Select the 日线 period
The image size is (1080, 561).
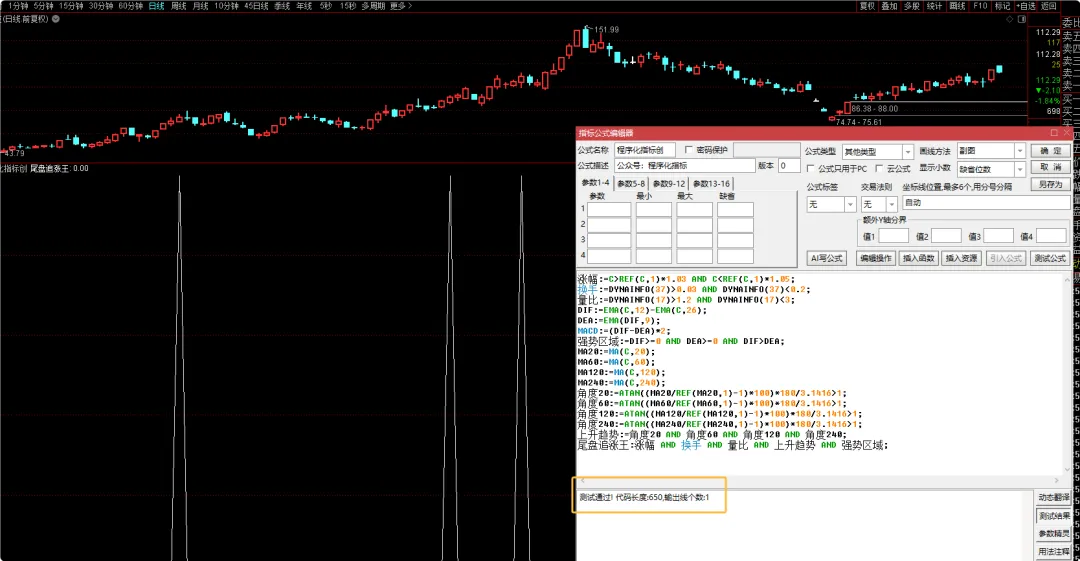(156, 6)
